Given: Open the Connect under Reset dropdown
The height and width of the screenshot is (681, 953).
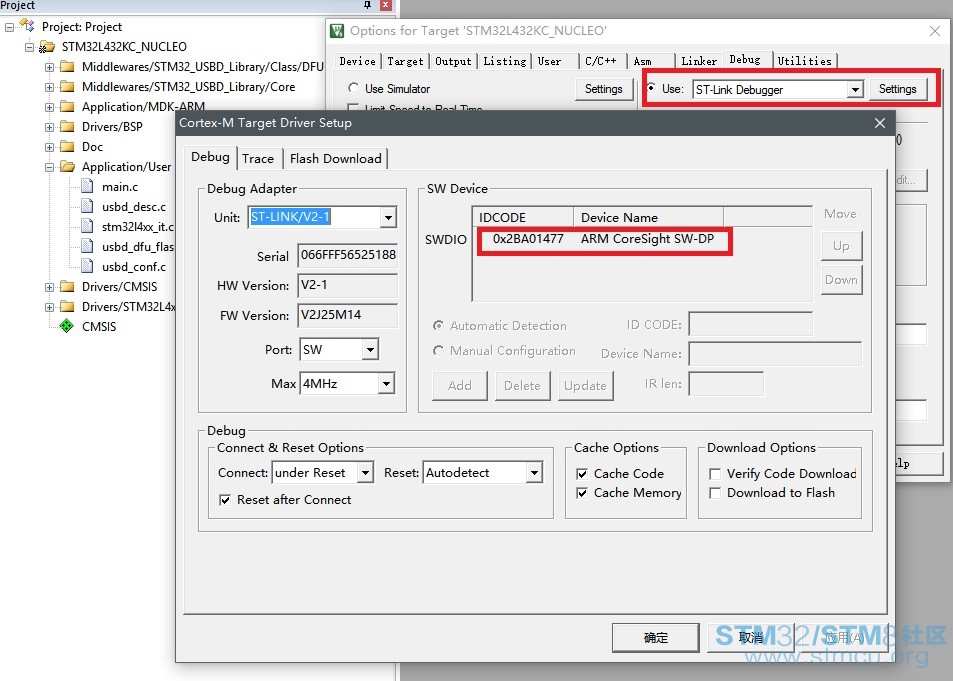Looking at the screenshot, I should (365, 472).
